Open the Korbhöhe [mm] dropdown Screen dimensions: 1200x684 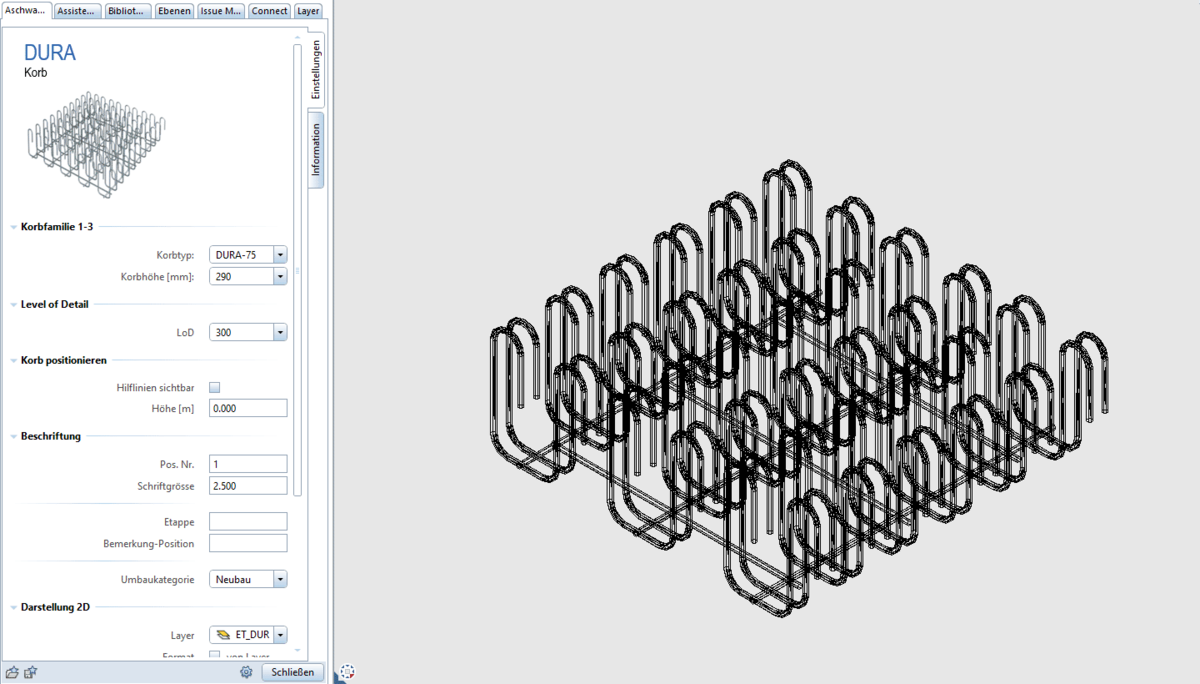pyautogui.click(x=248, y=276)
